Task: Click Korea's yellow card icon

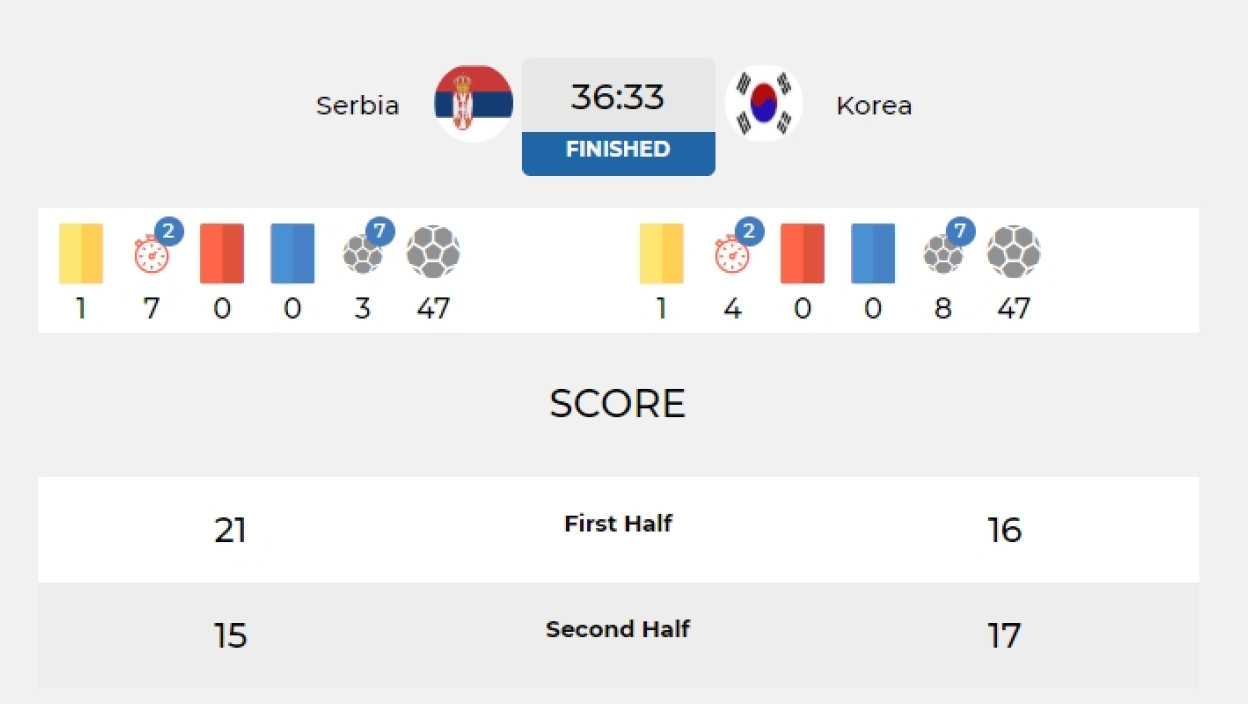Action: tap(661, 253)
